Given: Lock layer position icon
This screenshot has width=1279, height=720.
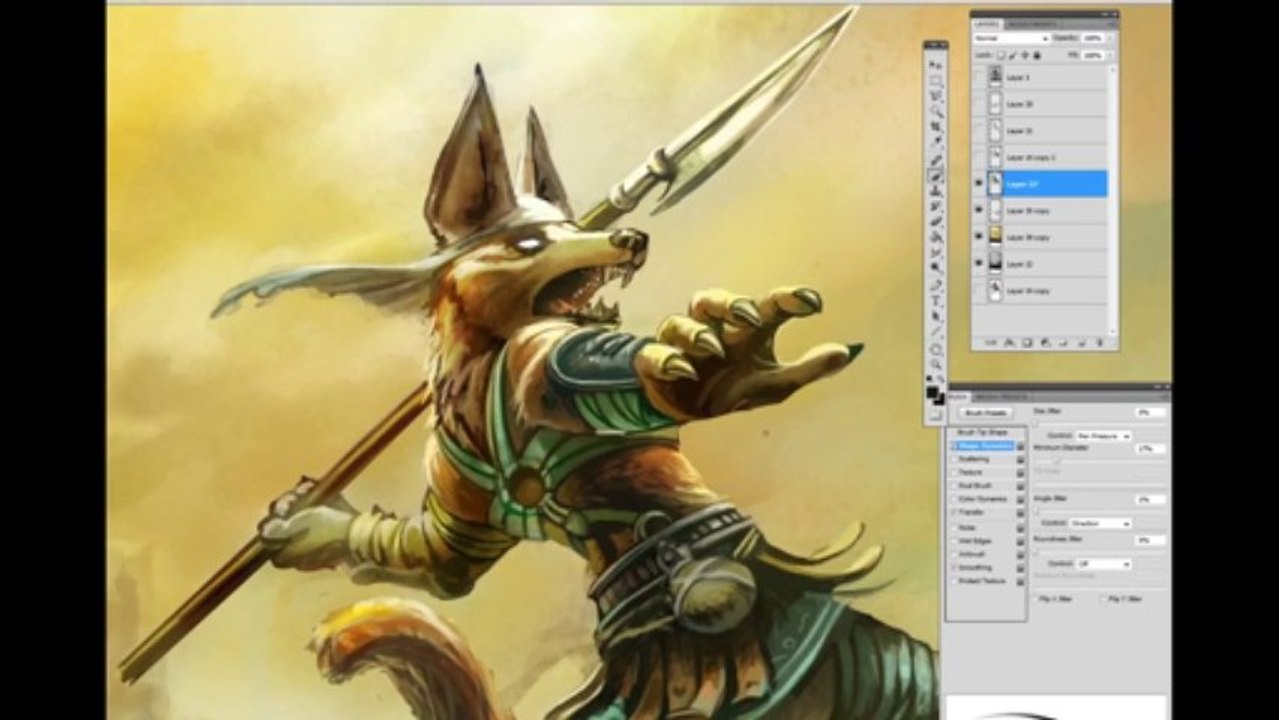Looking at the screenshot, I should pos(1025,55).
